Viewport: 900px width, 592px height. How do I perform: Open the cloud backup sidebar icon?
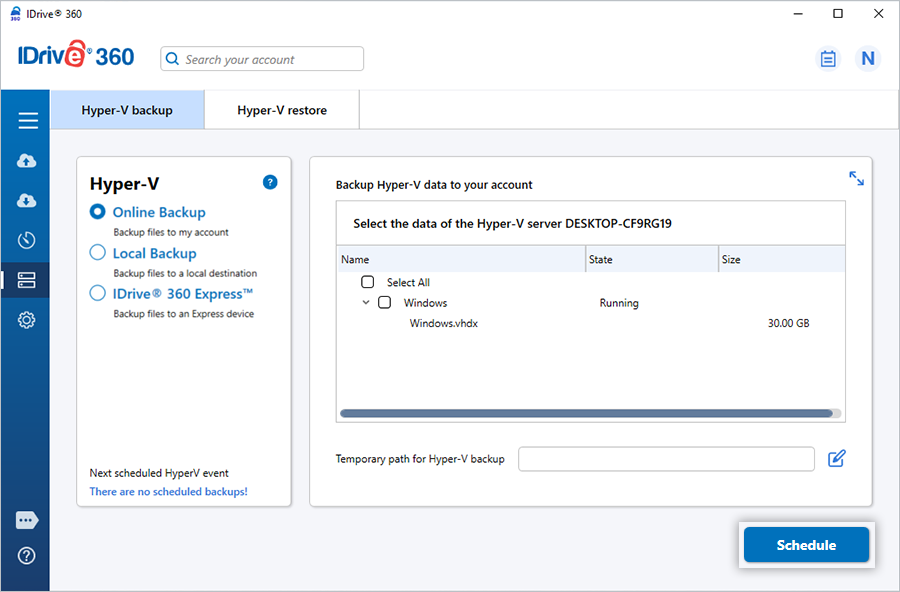(x=27, y=161)
